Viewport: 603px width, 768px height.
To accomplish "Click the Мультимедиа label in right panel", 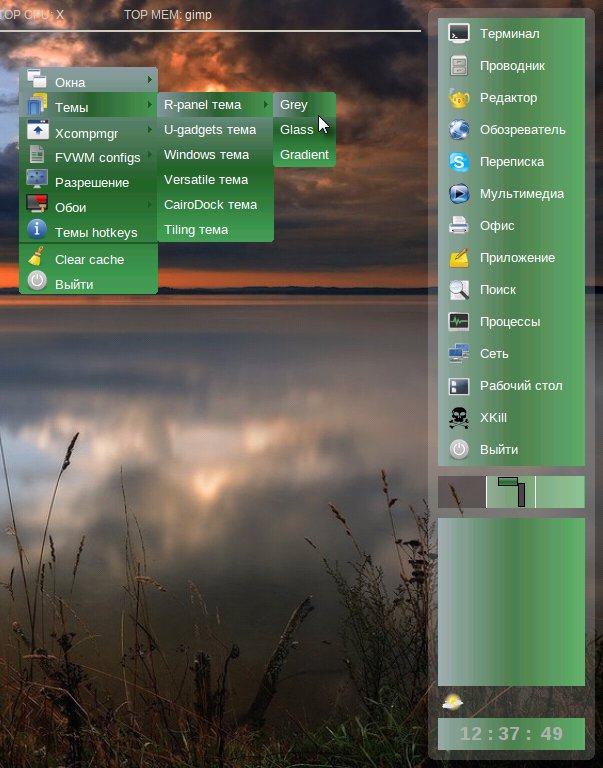I will click(x=522, y=194).
